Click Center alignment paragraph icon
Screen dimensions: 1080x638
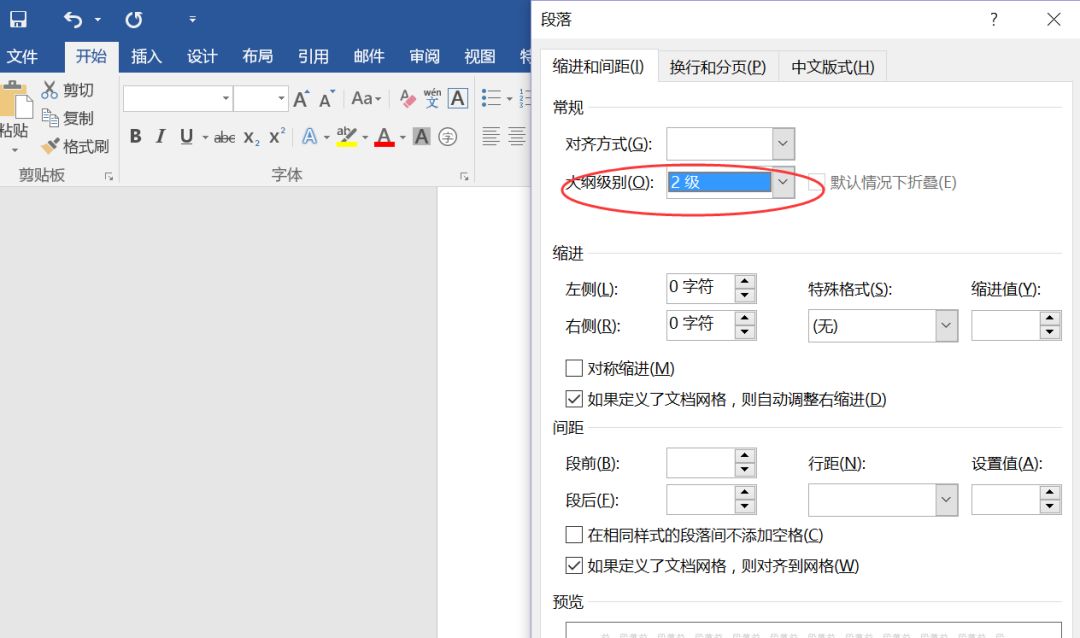517,136
